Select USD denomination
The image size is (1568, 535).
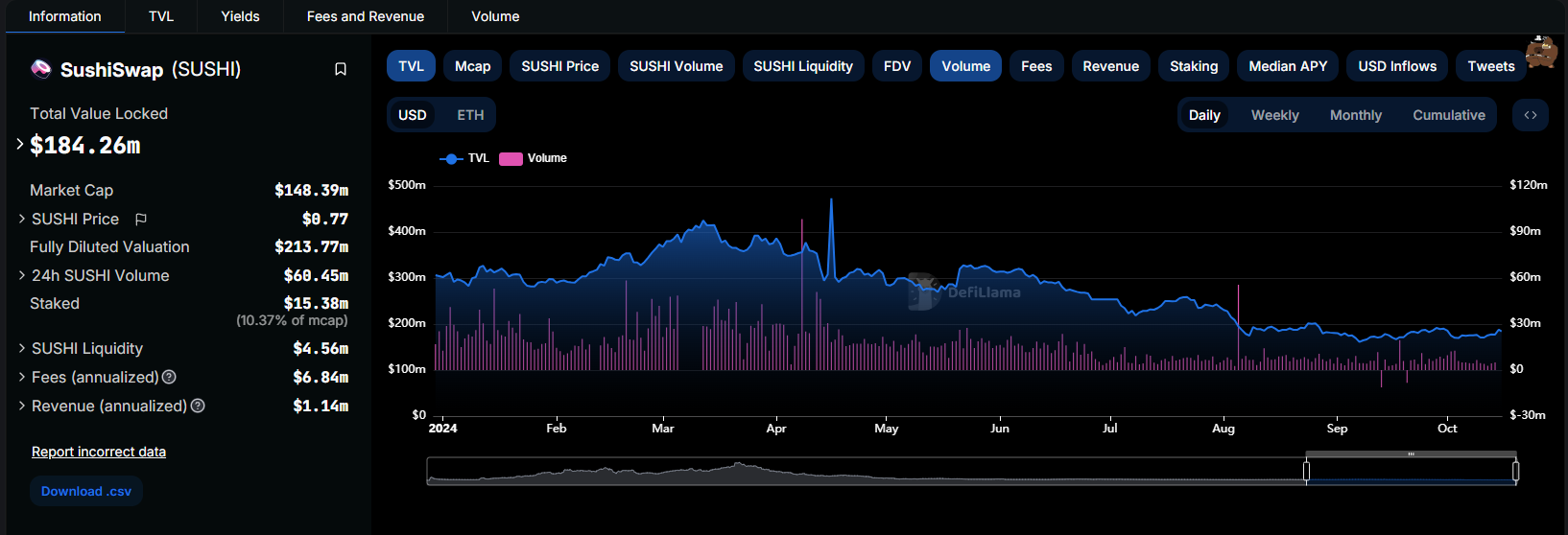coord(413,115)
